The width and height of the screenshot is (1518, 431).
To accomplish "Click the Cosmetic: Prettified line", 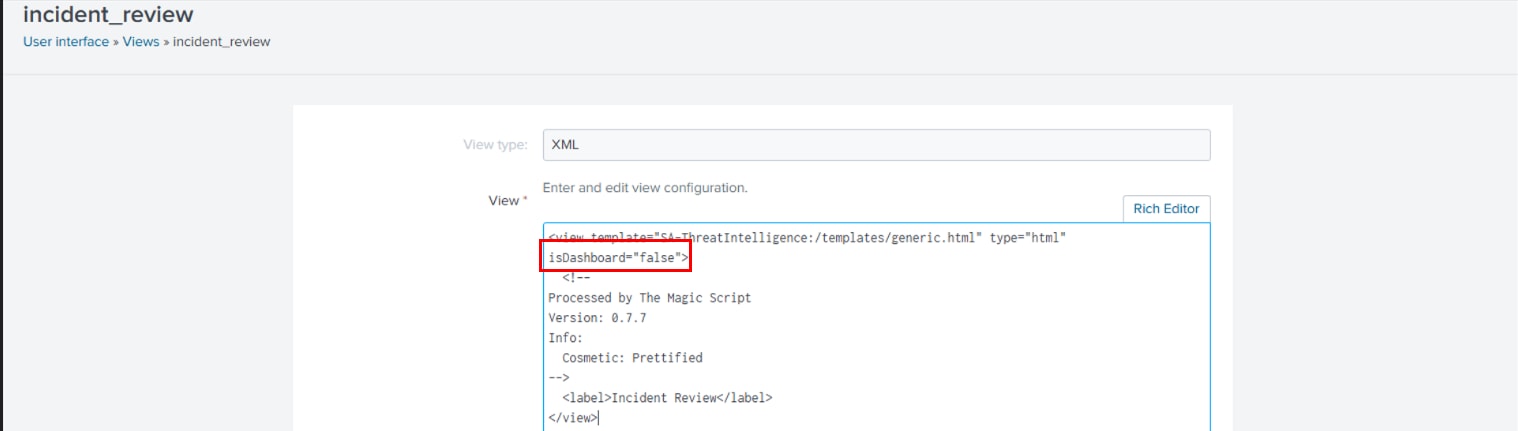I will [632, 358].
